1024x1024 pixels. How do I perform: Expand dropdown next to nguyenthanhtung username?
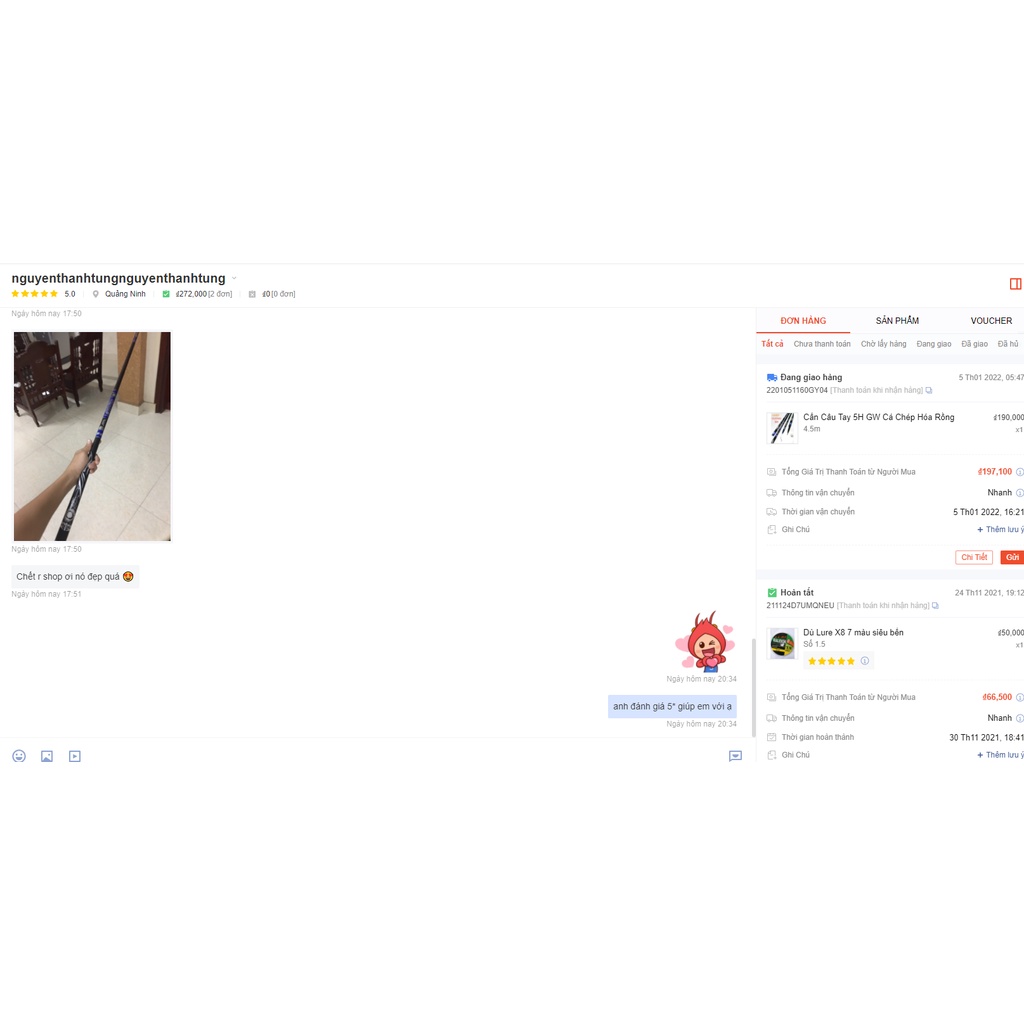tap(234, 278)
